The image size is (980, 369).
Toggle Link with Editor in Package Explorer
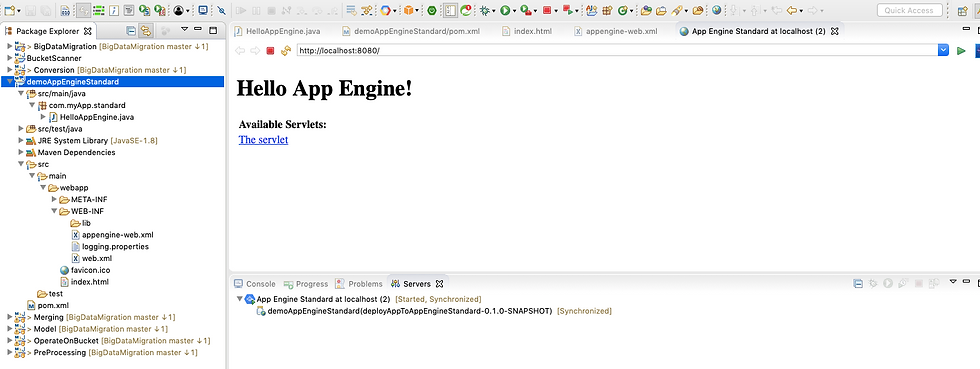click(146, 30)
